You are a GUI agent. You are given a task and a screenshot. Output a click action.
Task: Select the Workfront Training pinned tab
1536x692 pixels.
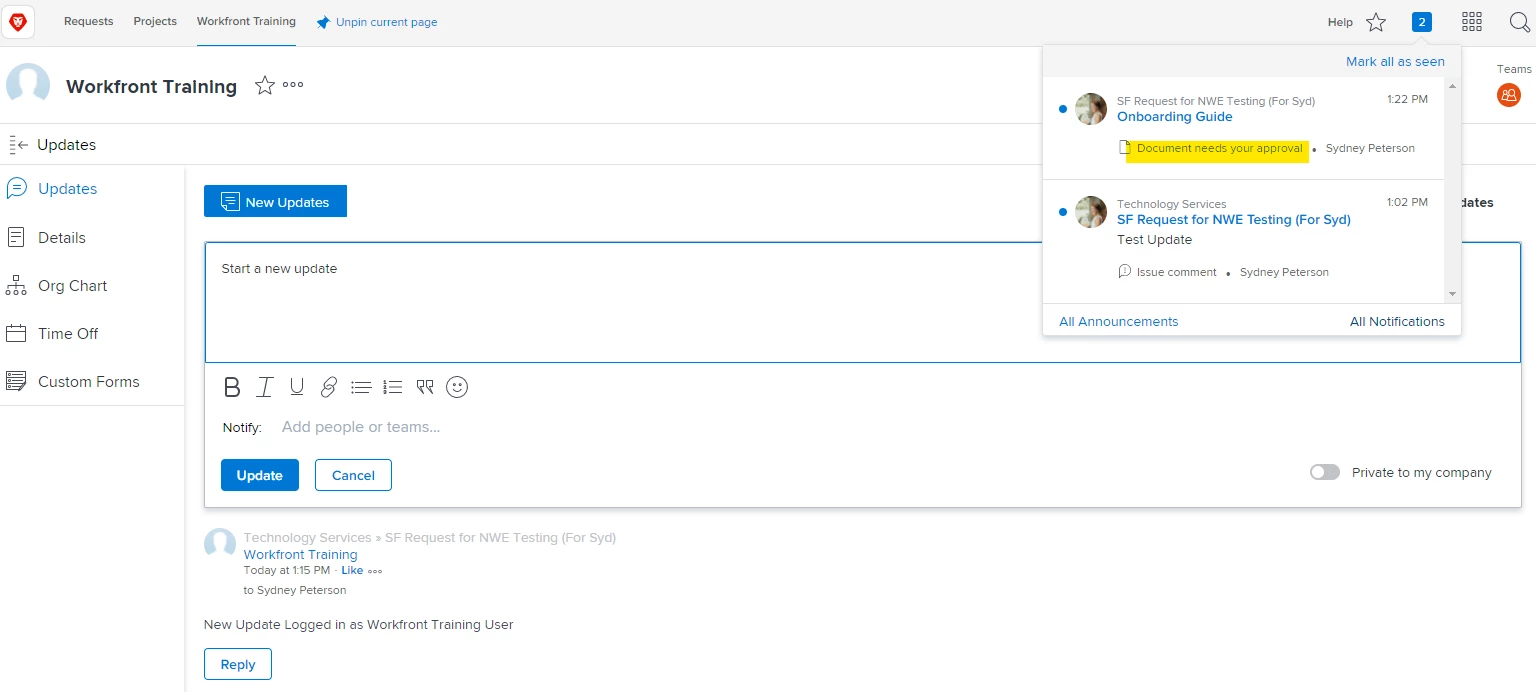coord(246,21)
